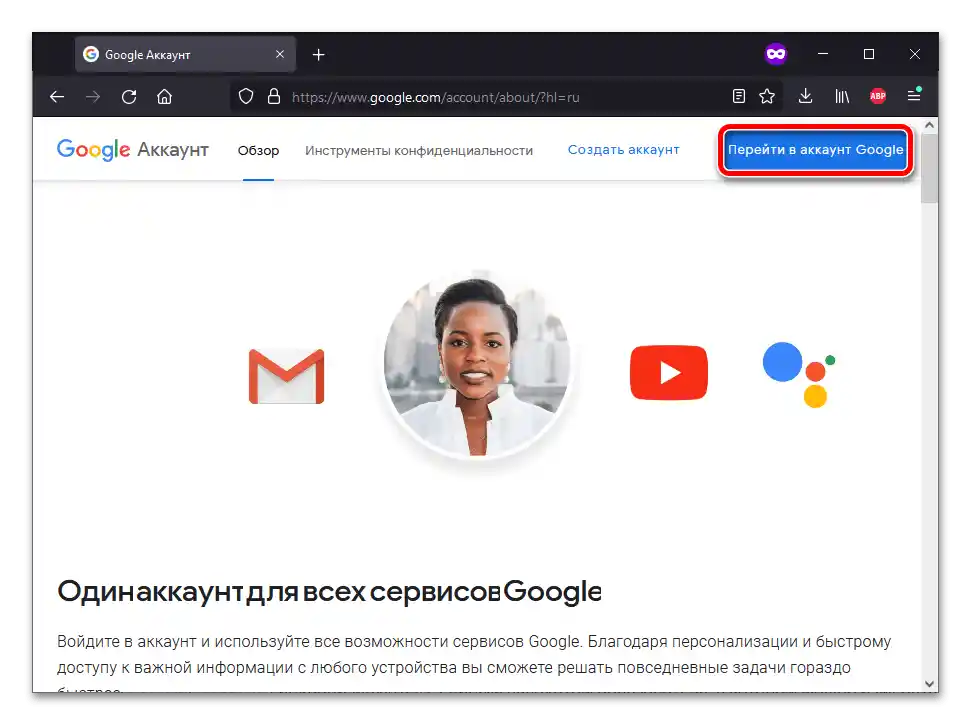The image size is (970, 724).
Task: Click heading Один аккаунт для всех сервисов Google
Action: [329, 592]
